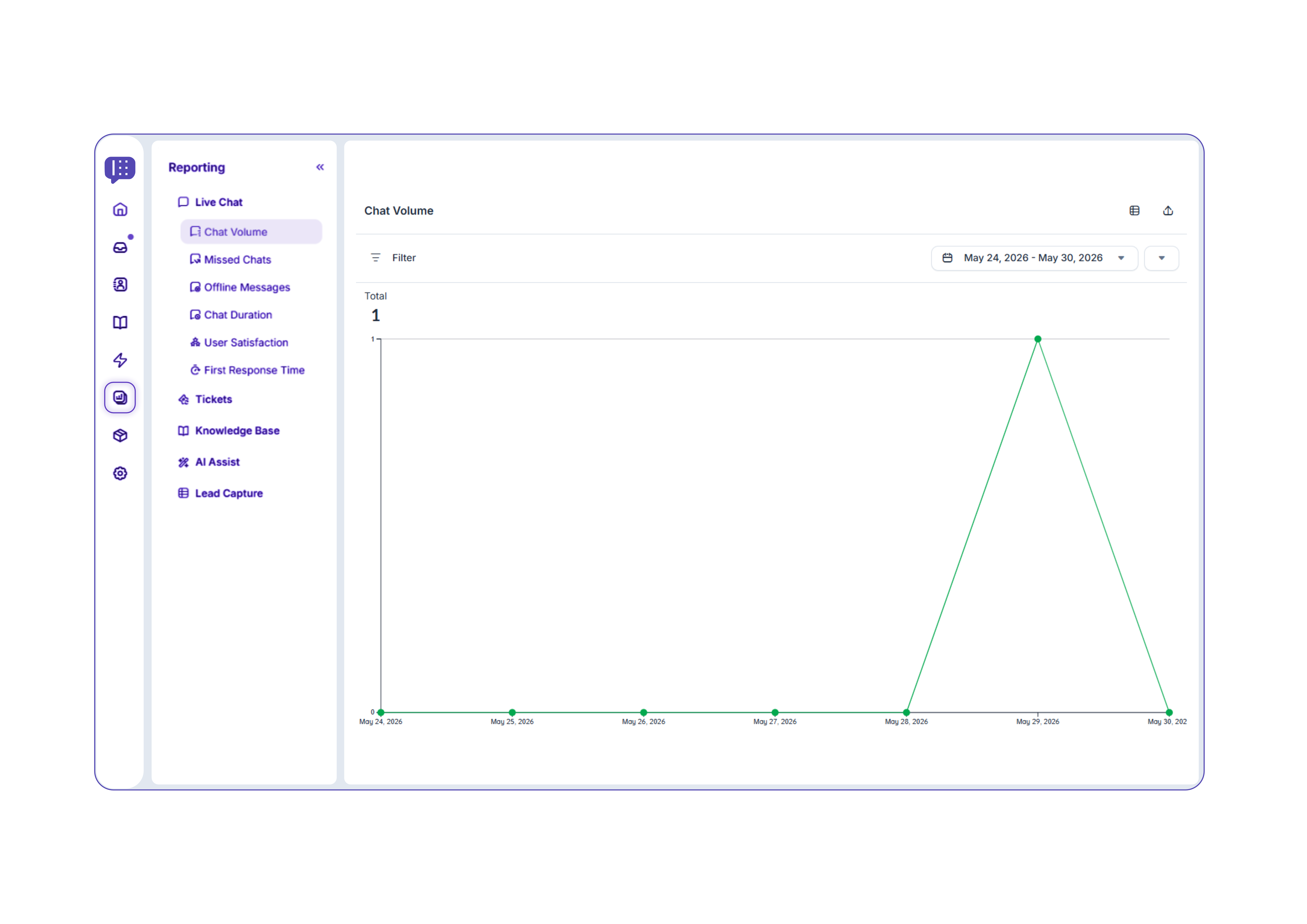The height and width of the screenshot is (924, 1307).
Task: Open the date range dropdown arrow
Action: click(x=1121, y=258)
